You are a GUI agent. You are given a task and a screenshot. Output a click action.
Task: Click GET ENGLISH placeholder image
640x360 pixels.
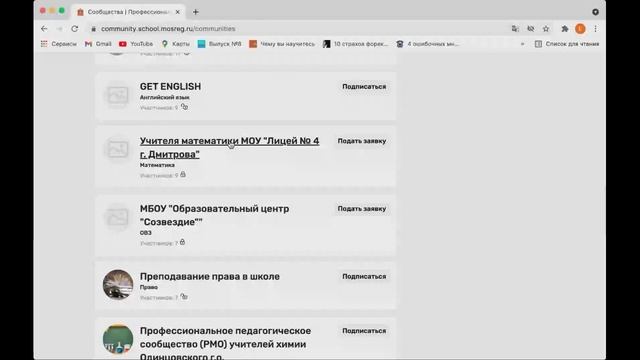tap(118, 96)
